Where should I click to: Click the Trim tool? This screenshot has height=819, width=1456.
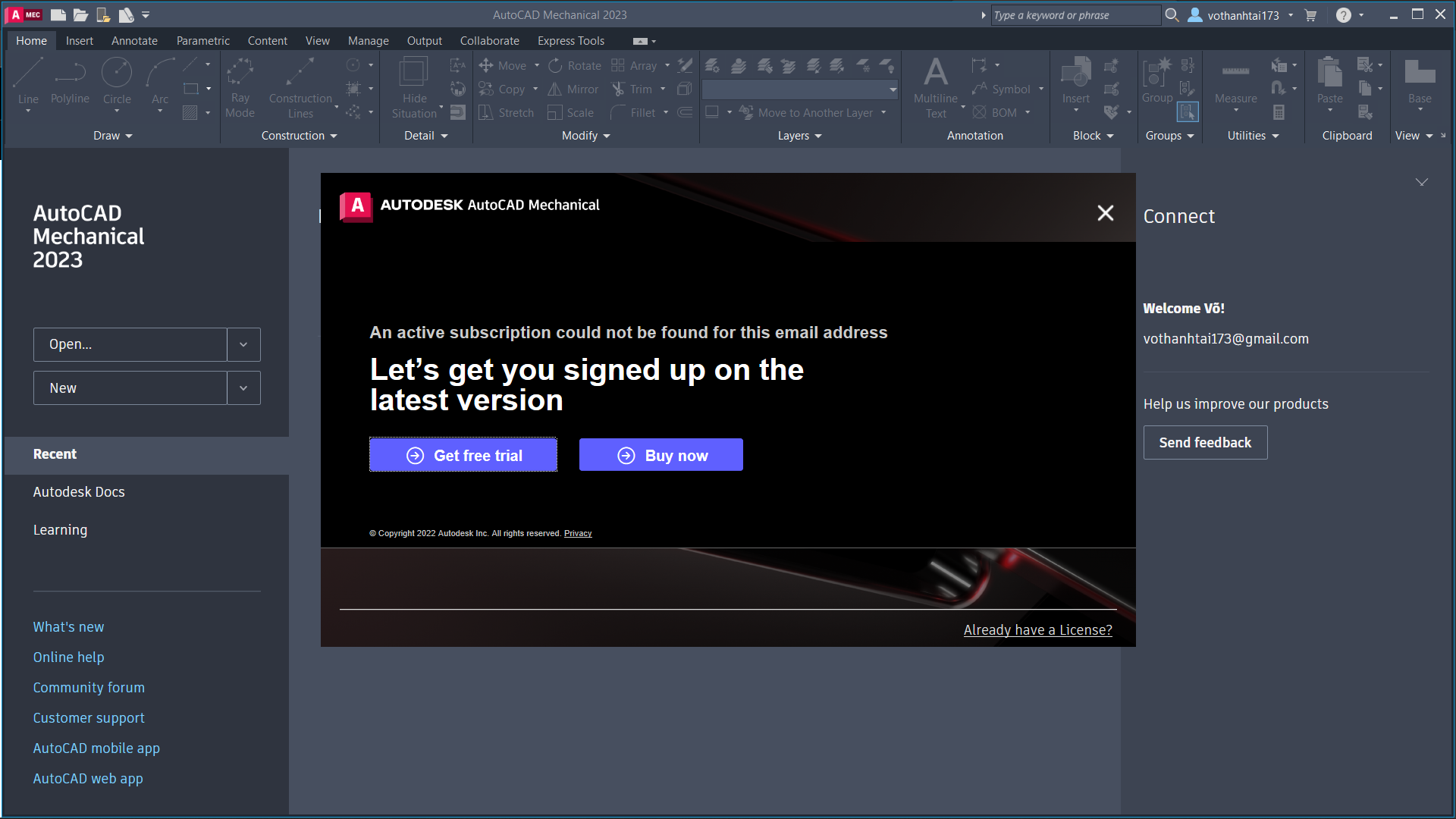[632, 89]
